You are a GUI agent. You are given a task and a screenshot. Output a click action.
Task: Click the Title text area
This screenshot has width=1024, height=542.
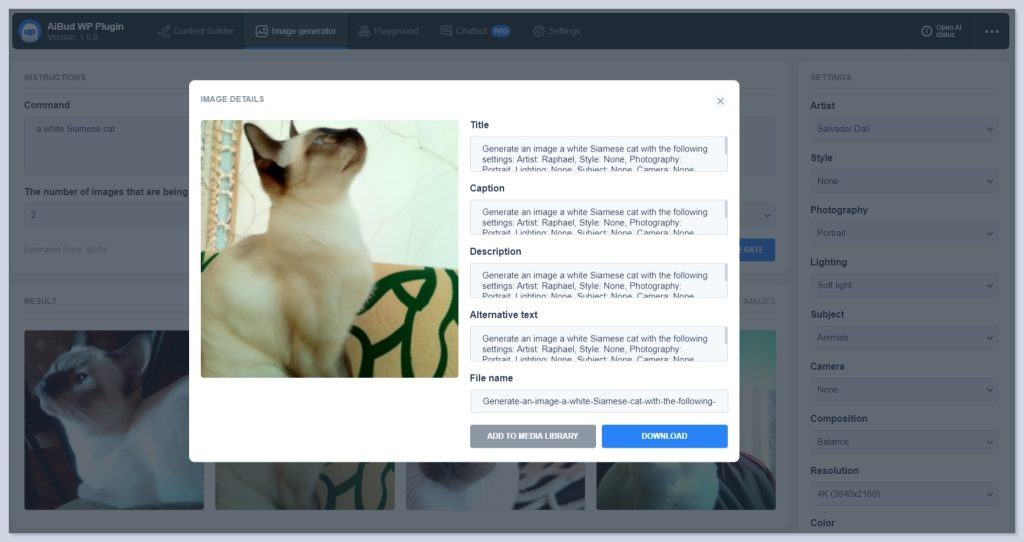[x=599, y=154]
